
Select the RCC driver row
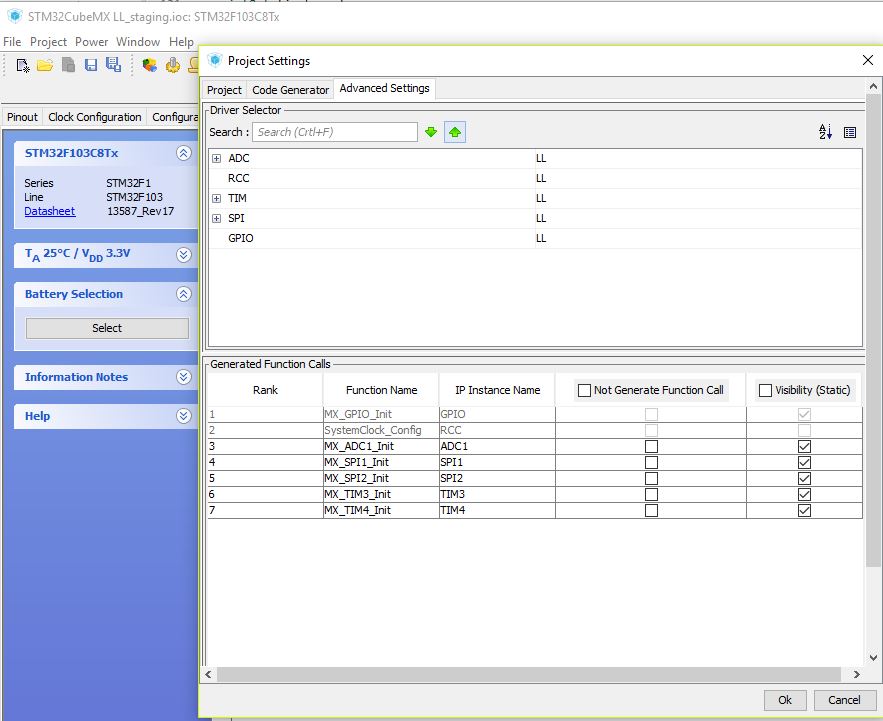tap(535, 179)
